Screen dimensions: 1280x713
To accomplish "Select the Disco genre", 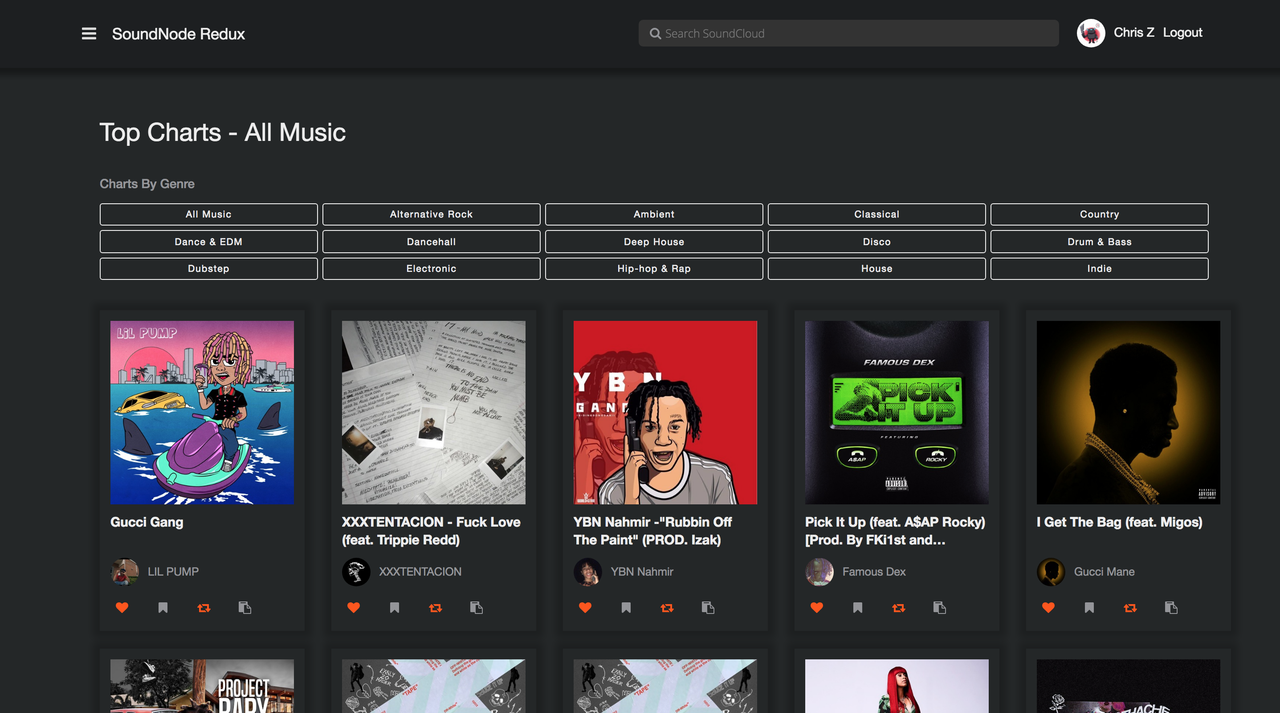I will (x=877, y=242).
